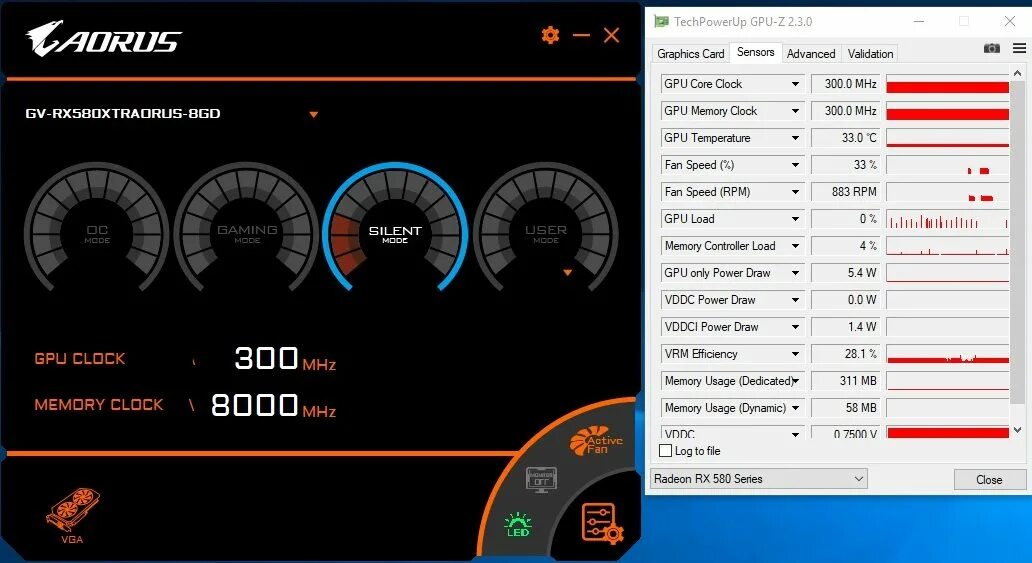Click the GPU CLOCK label

point(80,359)
